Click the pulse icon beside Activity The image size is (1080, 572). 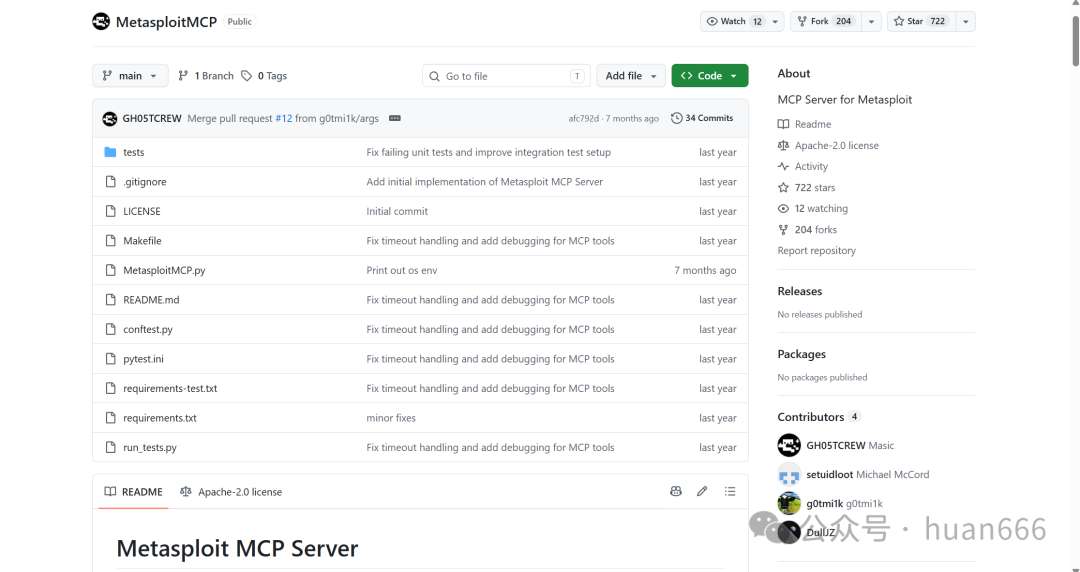[x=783, y=166]
